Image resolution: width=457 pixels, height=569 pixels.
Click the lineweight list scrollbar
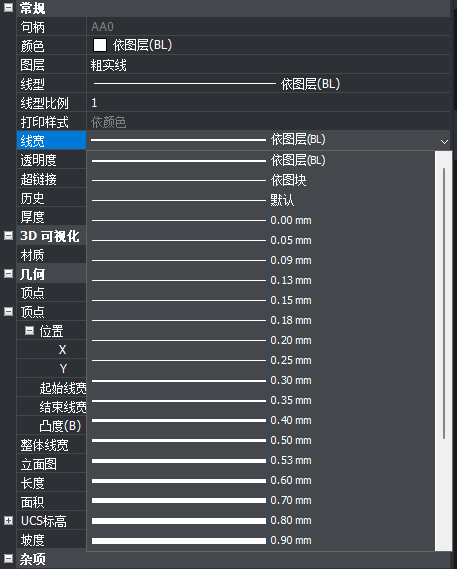(x=444, y=303)
